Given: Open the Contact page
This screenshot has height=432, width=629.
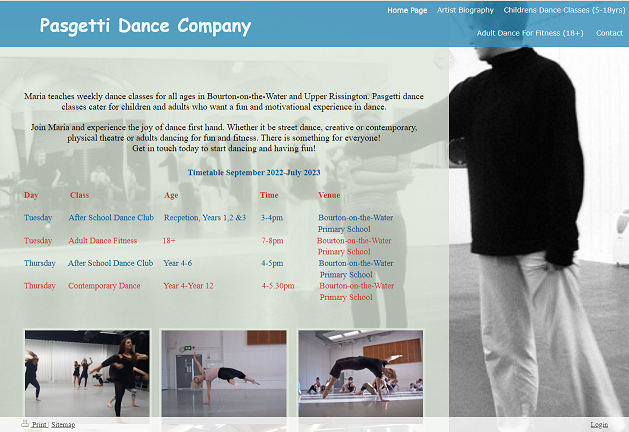Looking at the screenshot, I should pyautogui.click(x=609, y=33).
